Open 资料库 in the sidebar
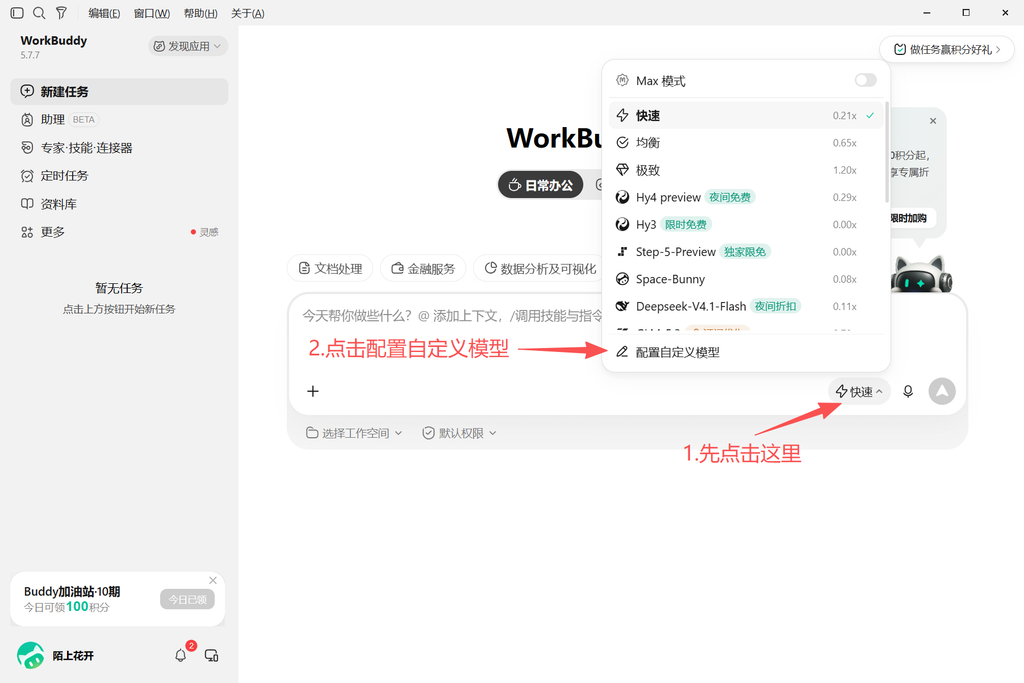 click(x=119, y=204)
